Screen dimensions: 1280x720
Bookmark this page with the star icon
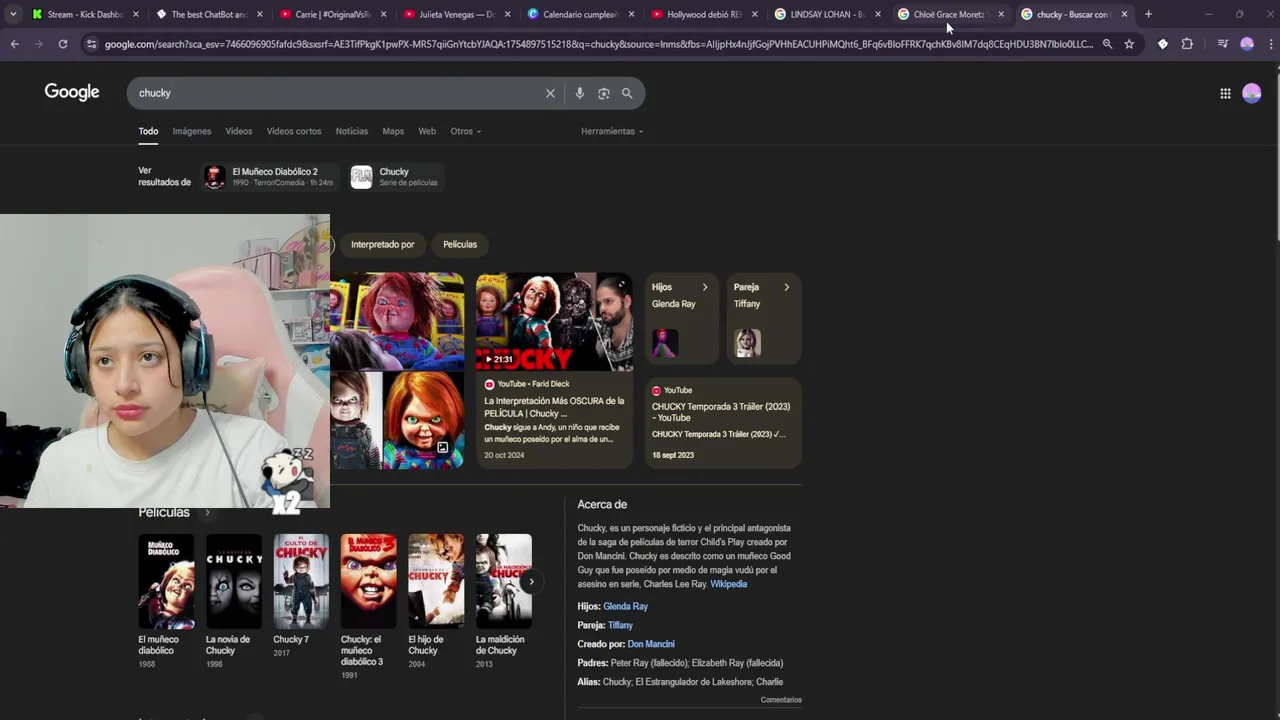coord(1129,44)
